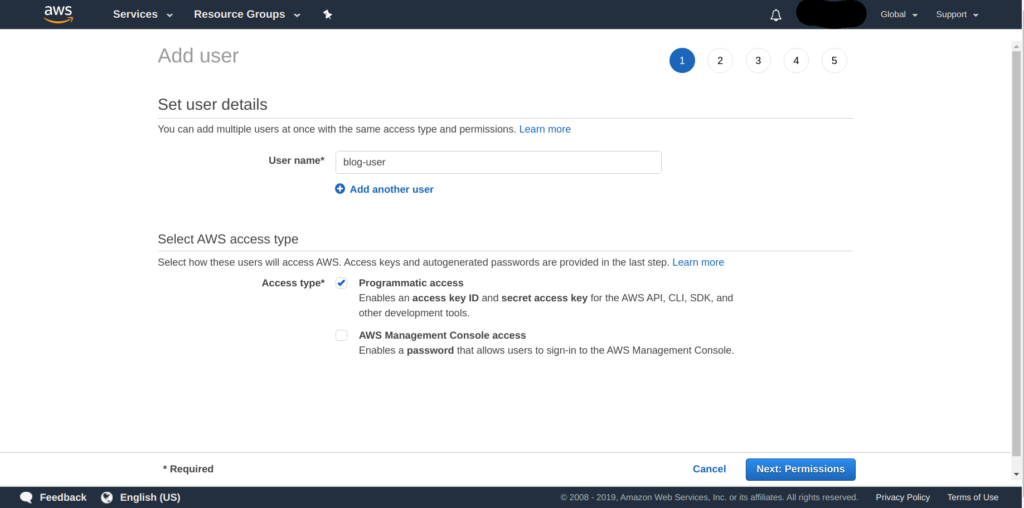Click inside the User name text field
The width and height of the screenshot is (1024, 508).
497,162
